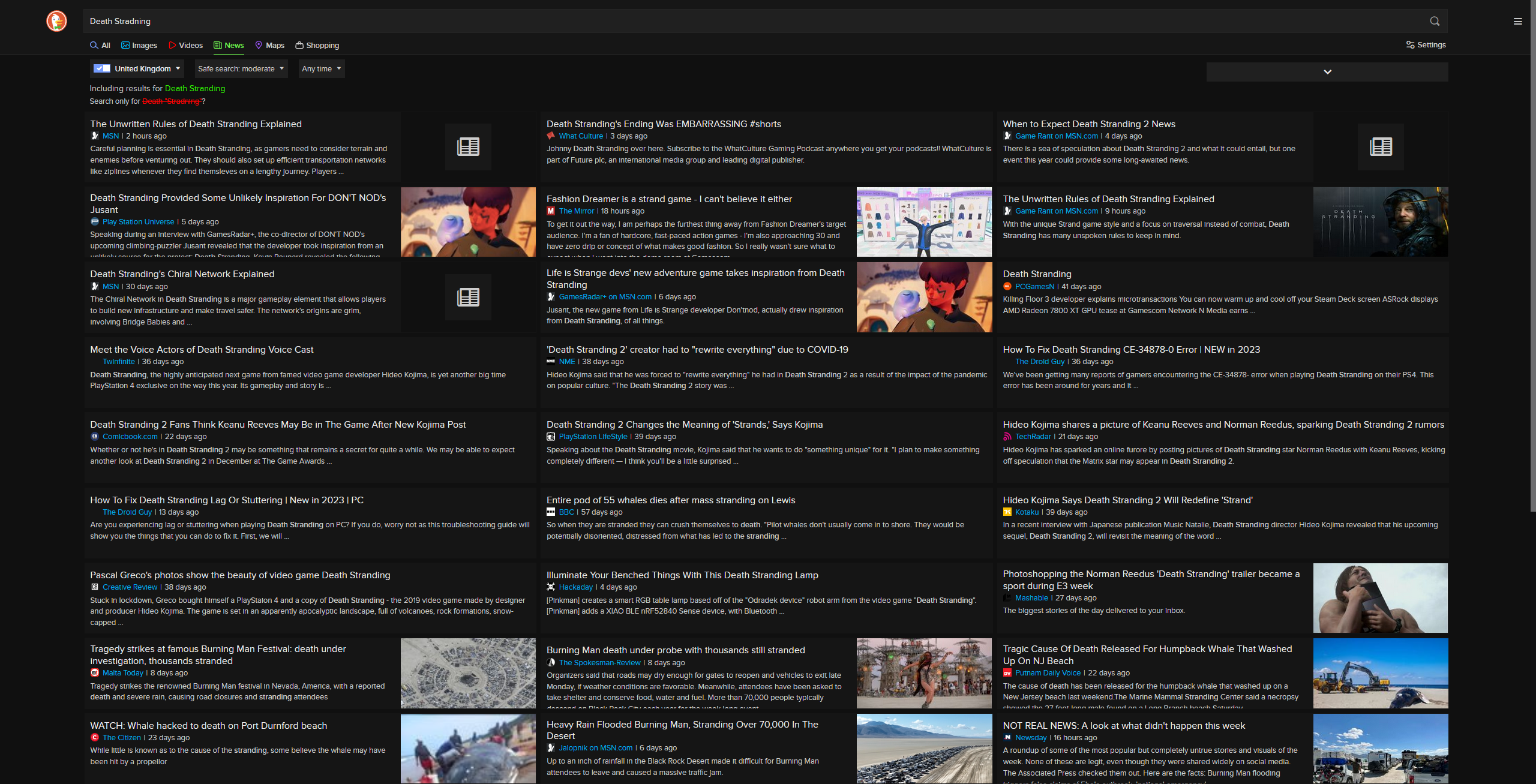Click the Mashable source favicon
1536x784 pixels.
[1007, 597]
